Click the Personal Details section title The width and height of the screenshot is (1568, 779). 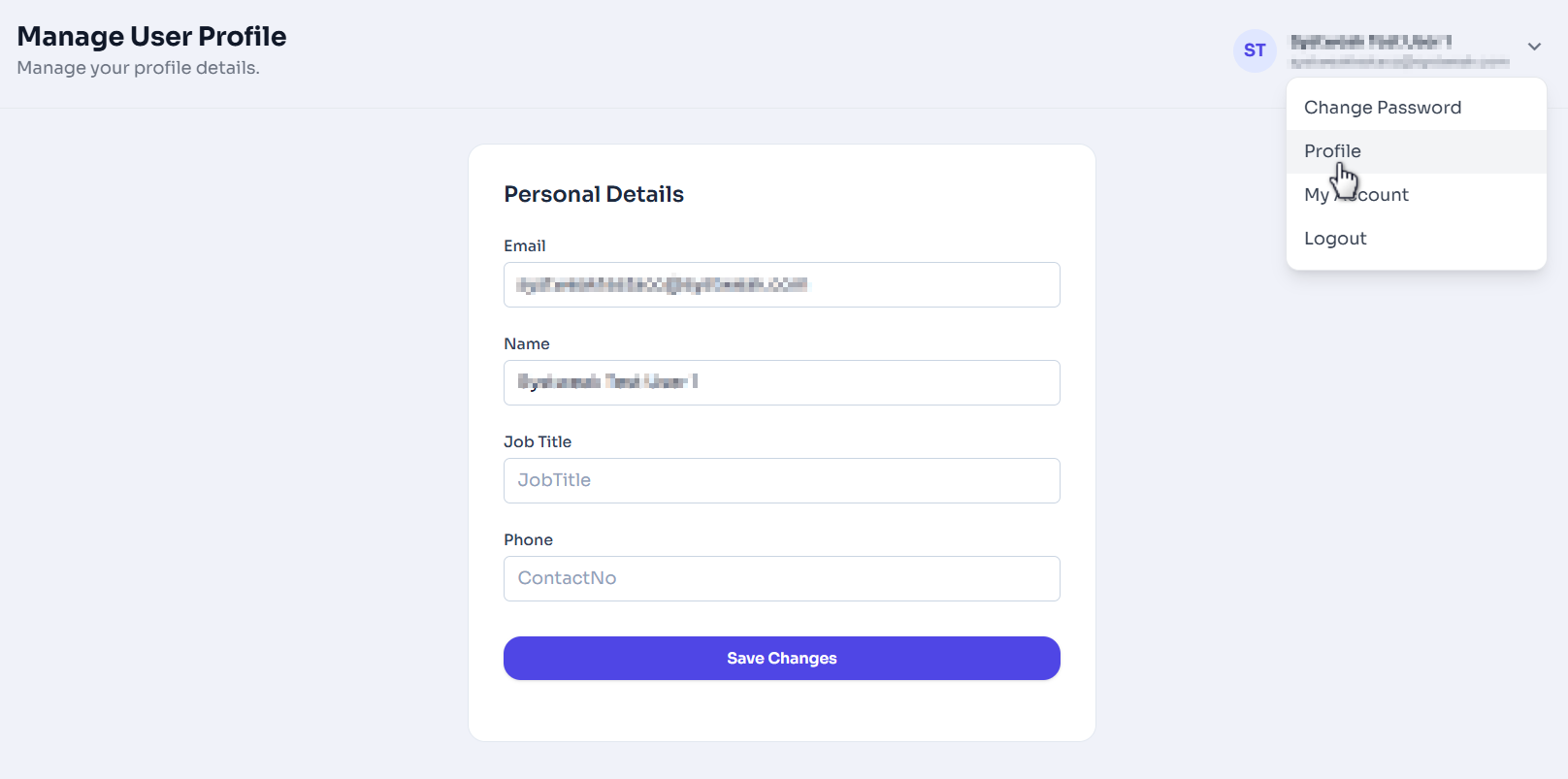click(x=593, y=194)
